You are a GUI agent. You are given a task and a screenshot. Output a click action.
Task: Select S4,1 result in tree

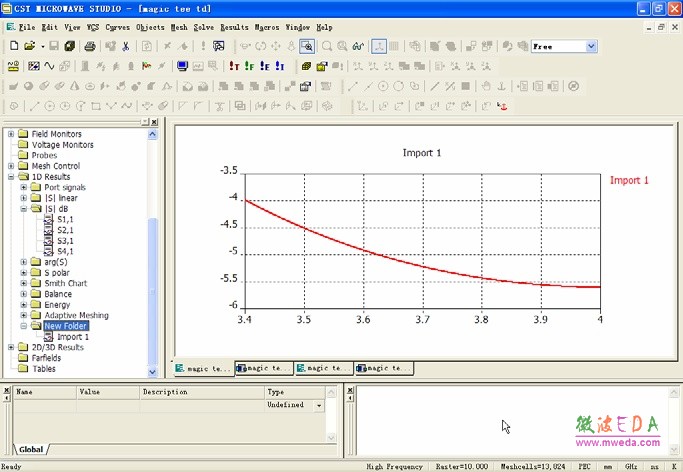(x=65, y=251)
